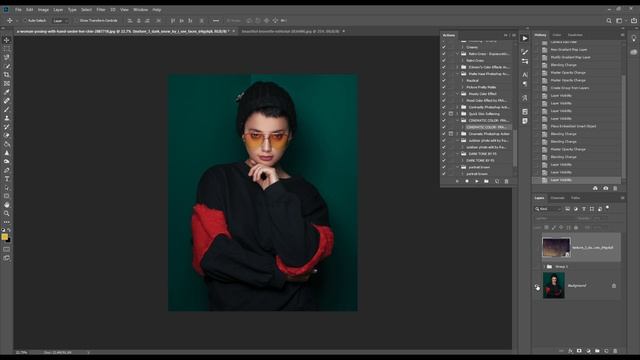Expand the Group 1 layer group

[x=544, y=267]
